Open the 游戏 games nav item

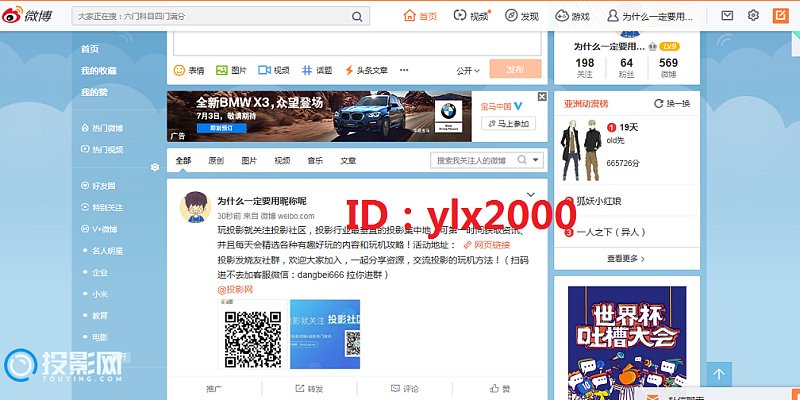[x=572, y=16]
